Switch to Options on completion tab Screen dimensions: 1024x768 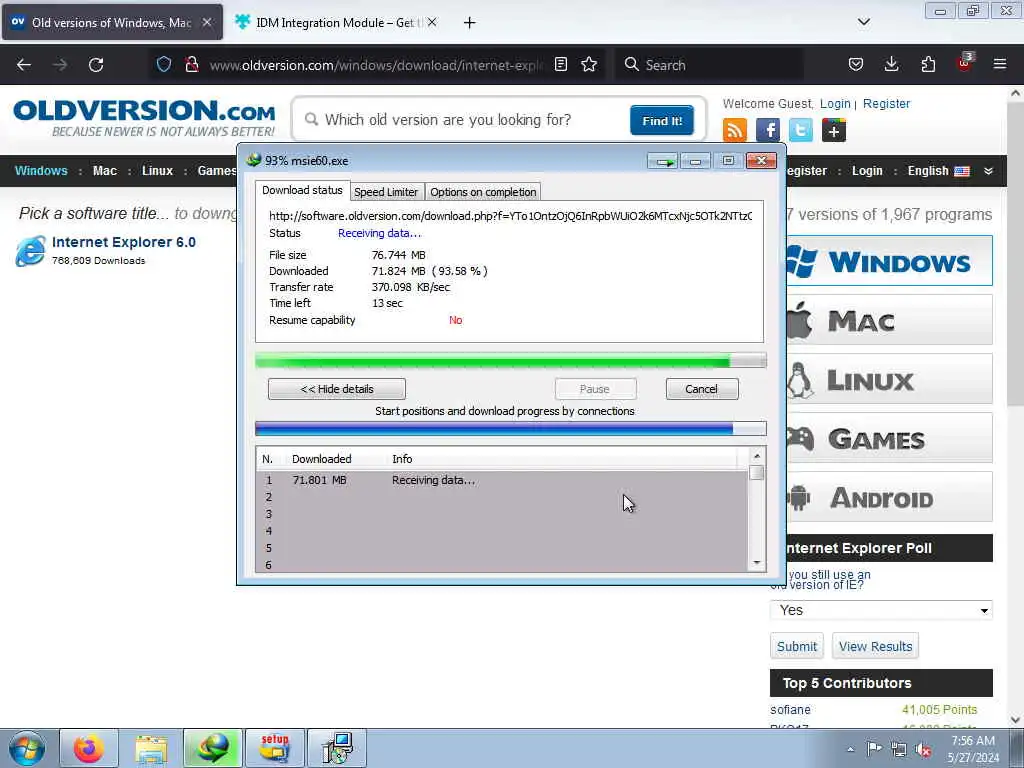click(483, 192)
